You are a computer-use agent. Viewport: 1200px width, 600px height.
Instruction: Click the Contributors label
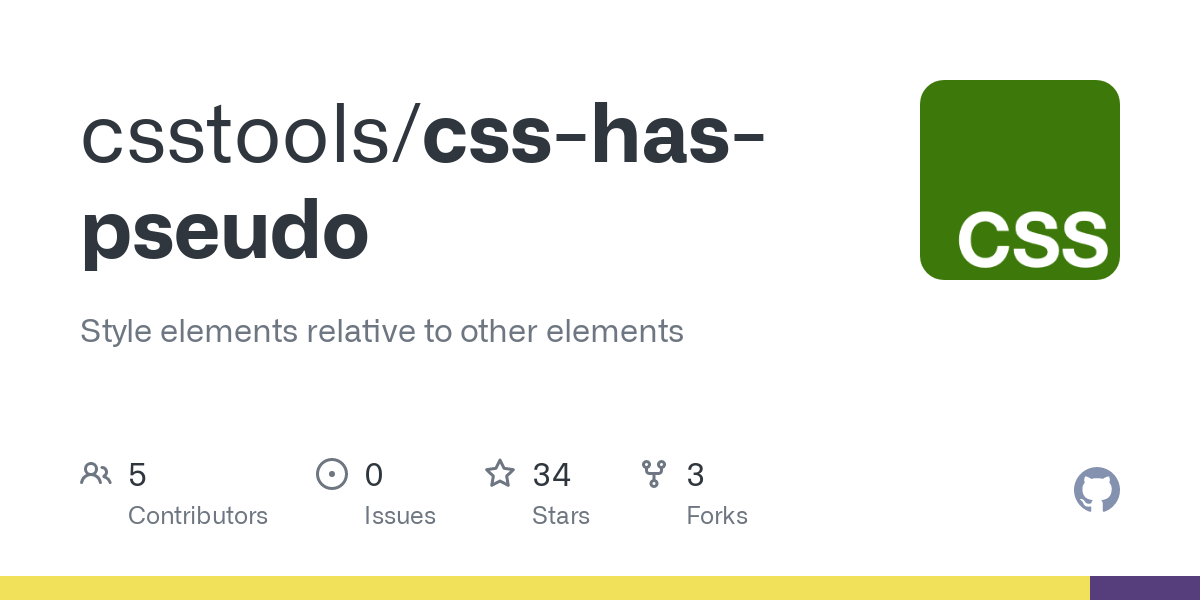[x=198, y=516]
